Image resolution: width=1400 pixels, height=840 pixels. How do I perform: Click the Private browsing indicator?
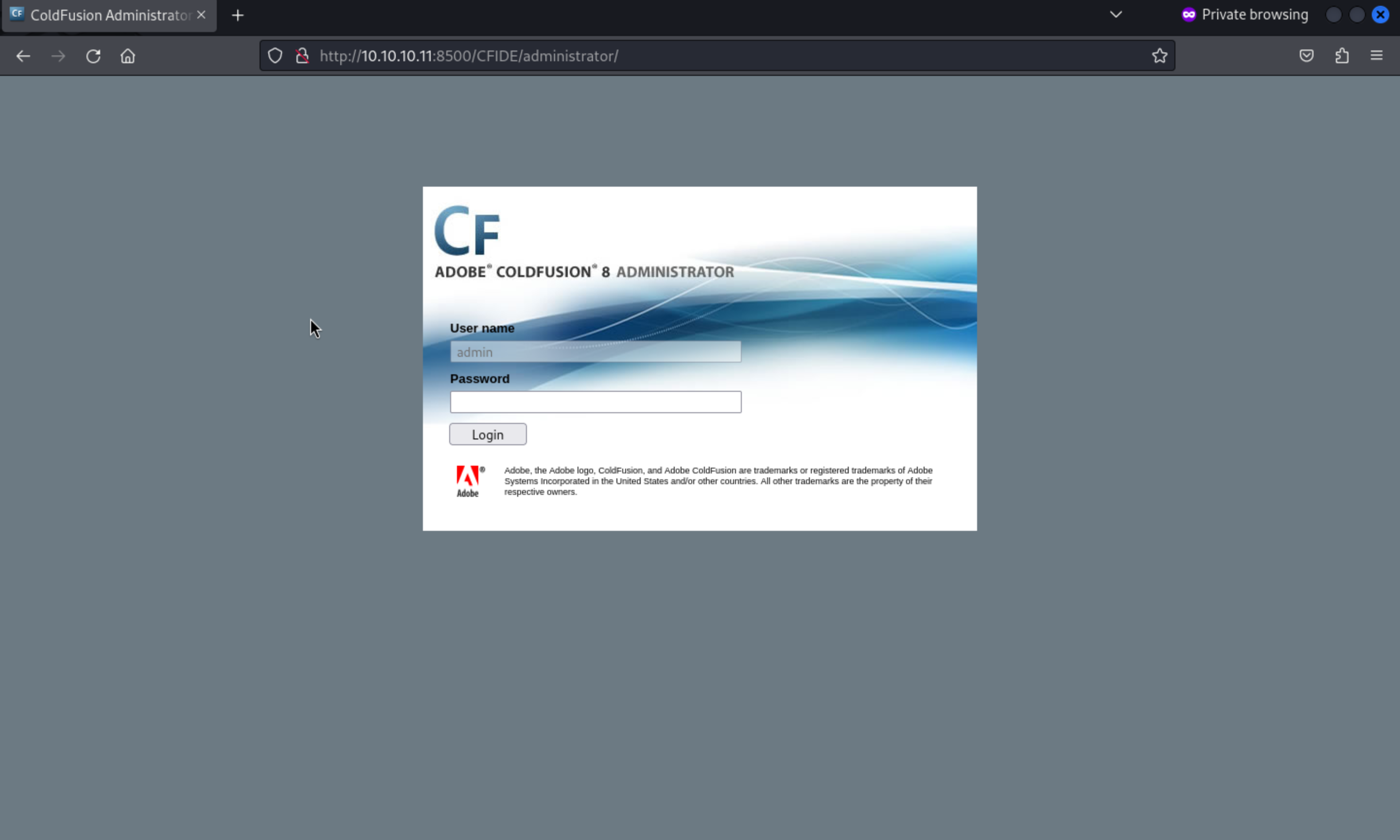tap(1244, 15)
